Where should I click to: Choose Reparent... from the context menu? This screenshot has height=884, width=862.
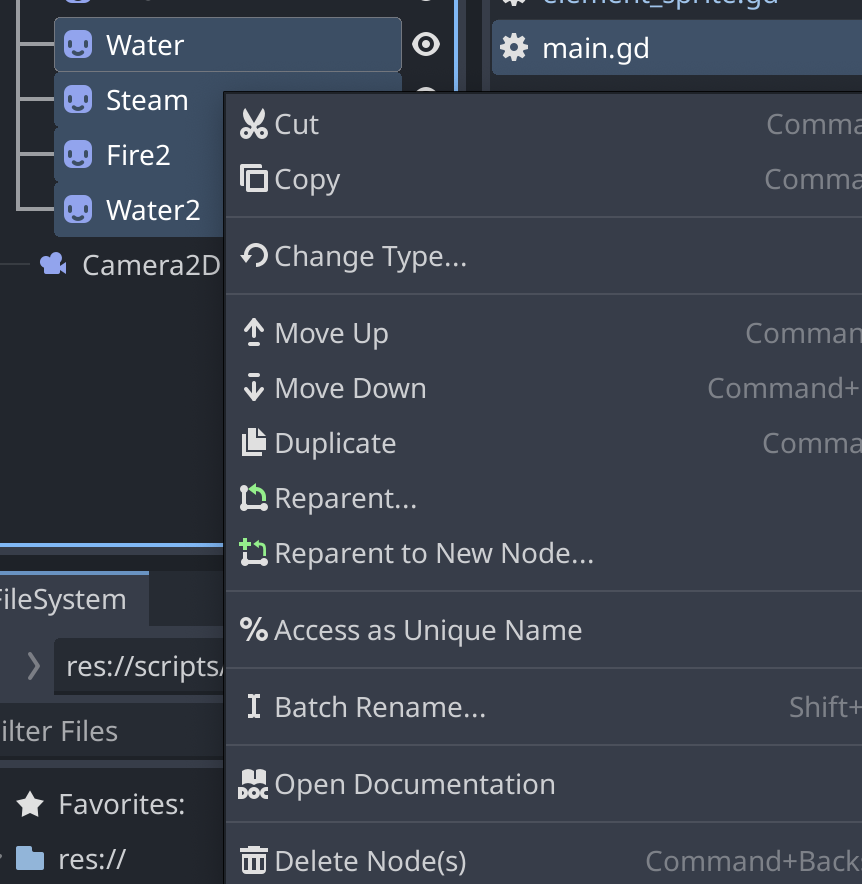[345, 498]
